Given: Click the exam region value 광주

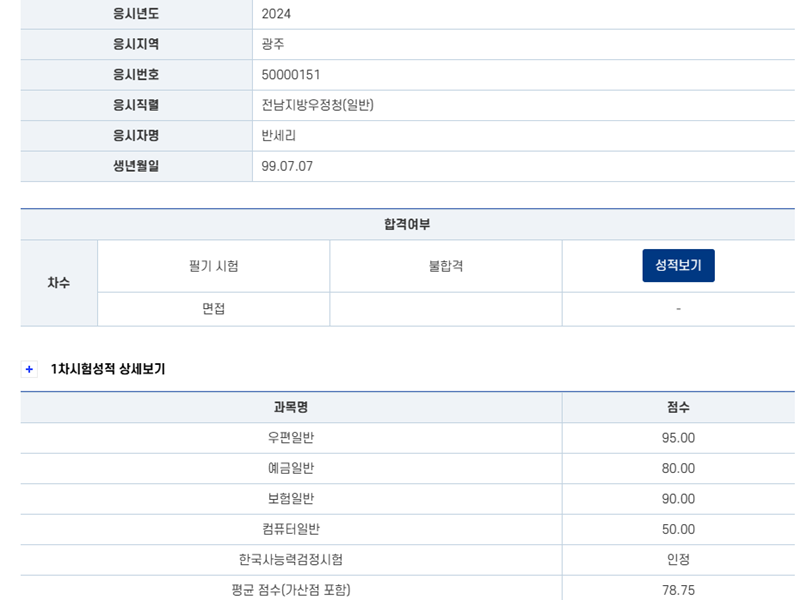Looking at the screenshot, I should point(273,44).
